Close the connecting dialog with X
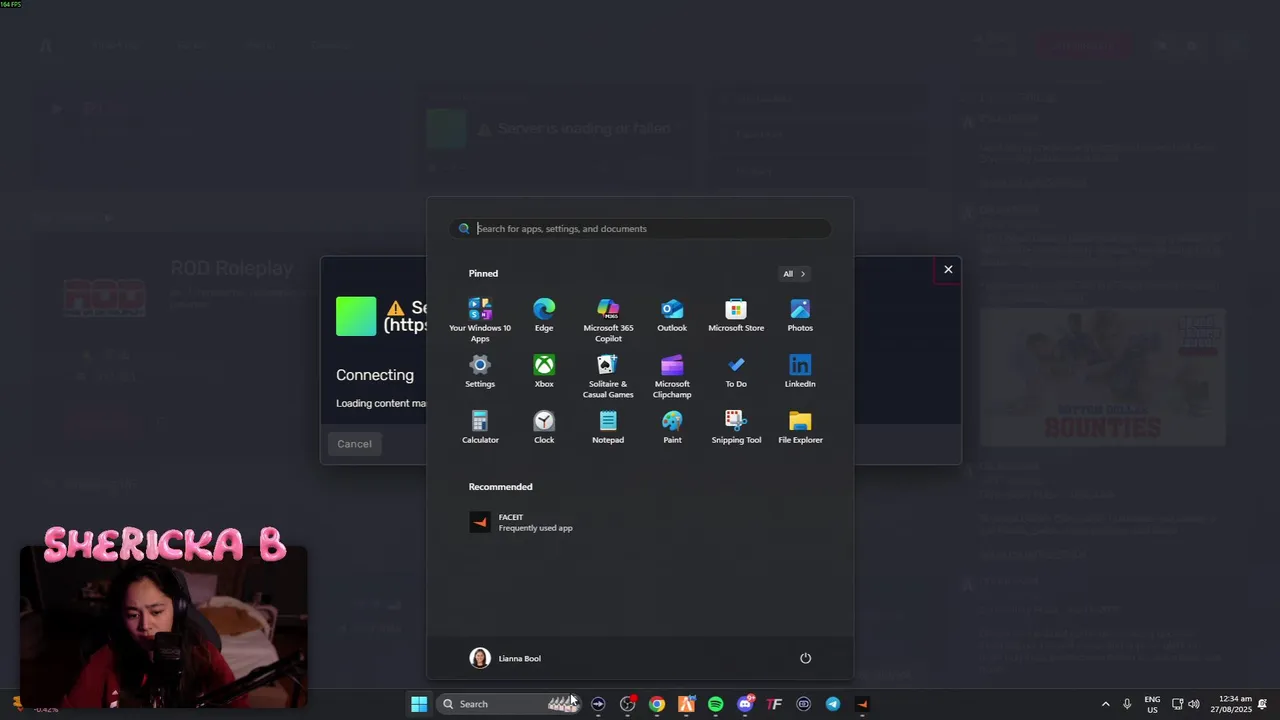 click(948, 269)
